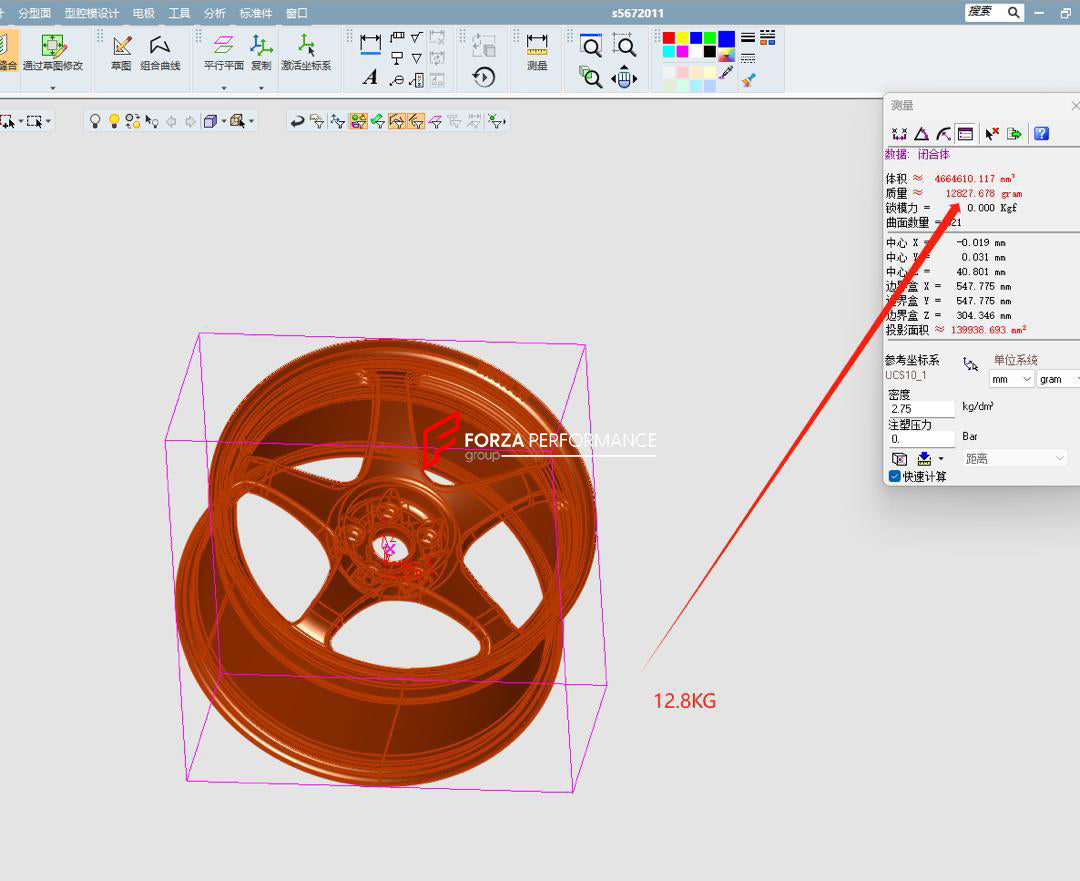Toggle the data properties mode in 测量 panel
This screenshot has height=881, width=1080.
pos(965,134)
